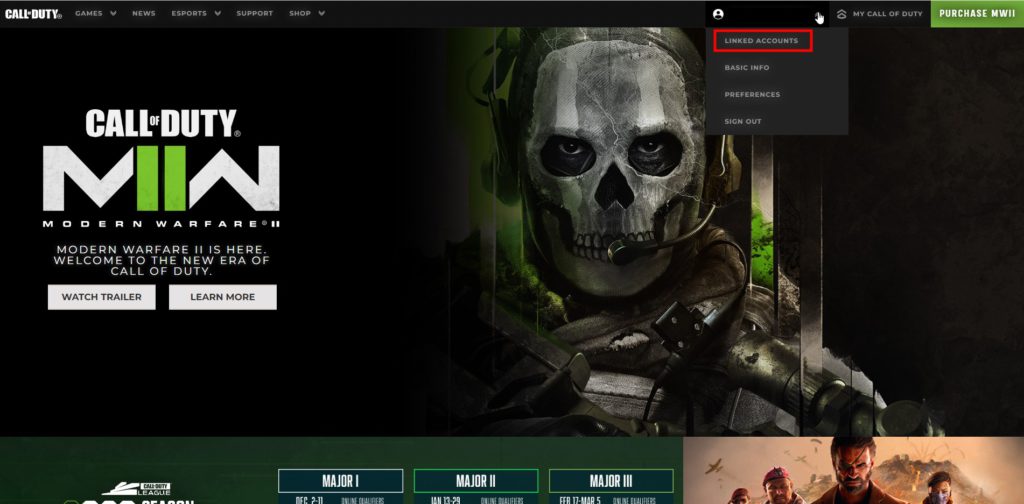This screenshot has width=1024, height=504.
Task: Select Linked Accounts from profile menu
Action: 762,41
